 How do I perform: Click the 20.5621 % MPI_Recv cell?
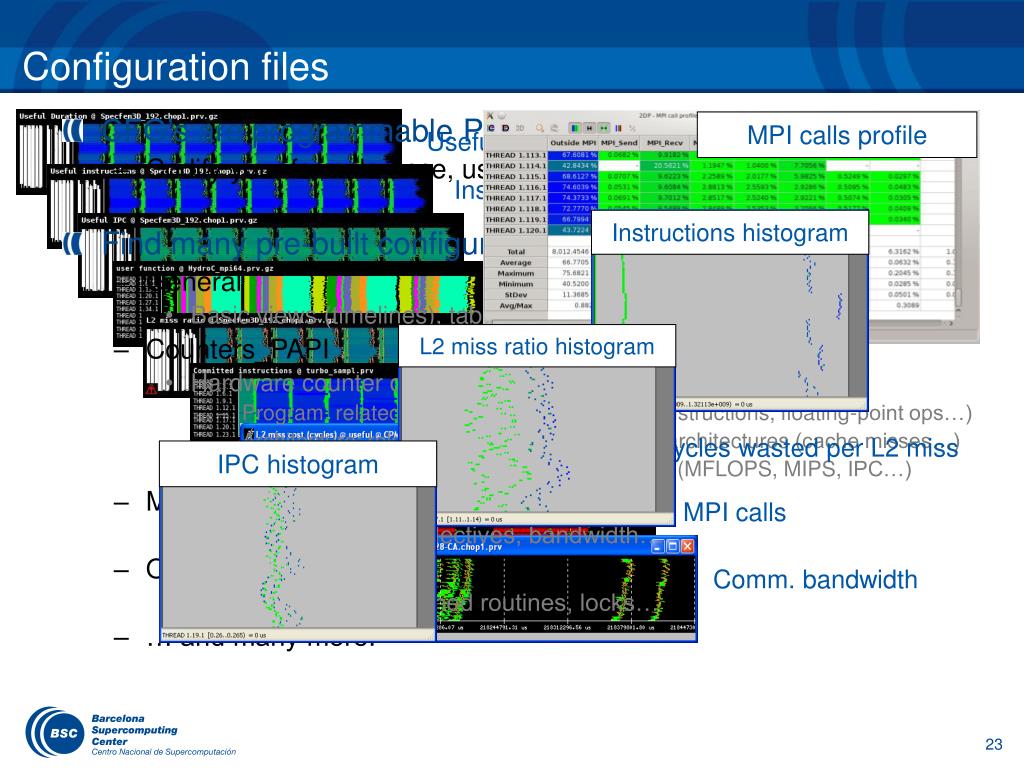click(665, 166)
